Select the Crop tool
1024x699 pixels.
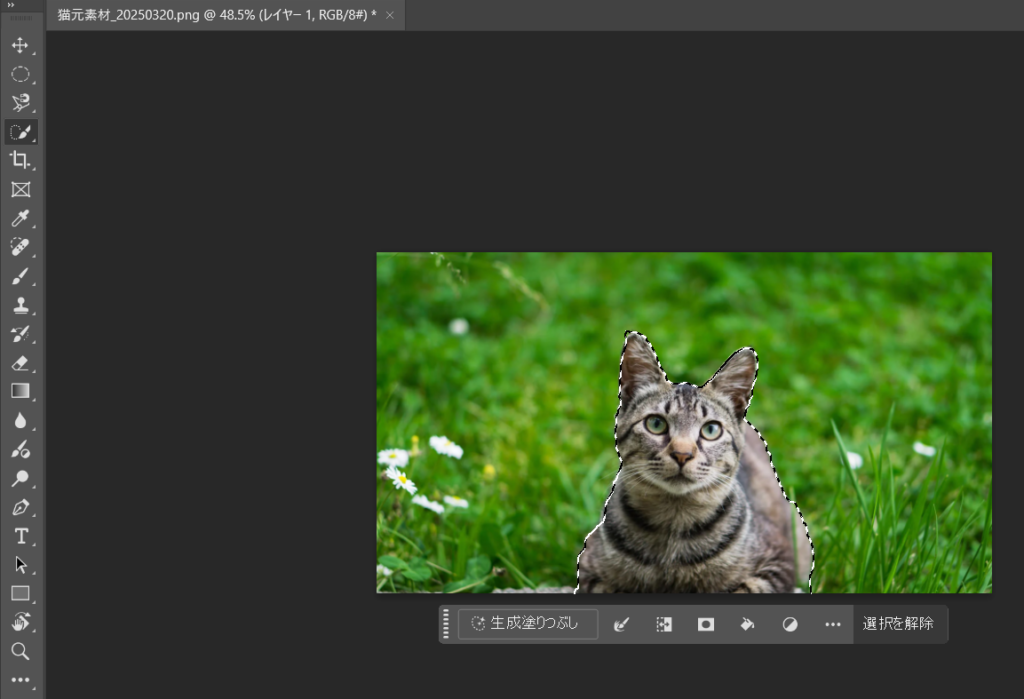tap(20, 160)
